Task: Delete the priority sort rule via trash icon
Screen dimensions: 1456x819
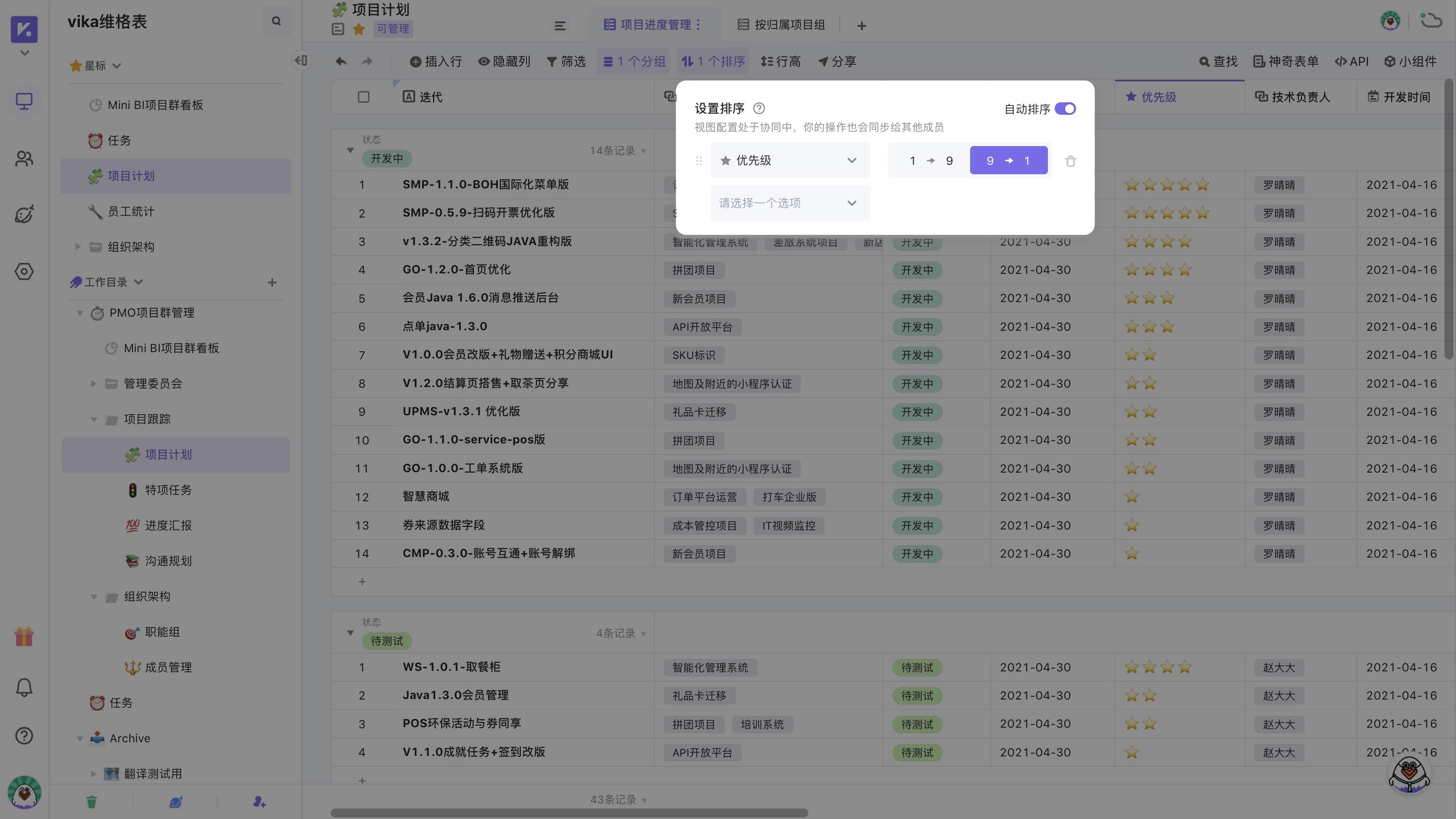Action: 1070,161
